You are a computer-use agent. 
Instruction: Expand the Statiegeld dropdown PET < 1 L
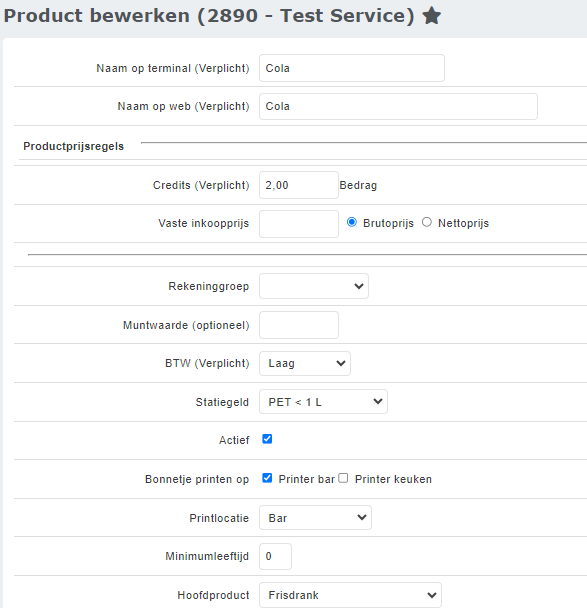coord(323,402)
